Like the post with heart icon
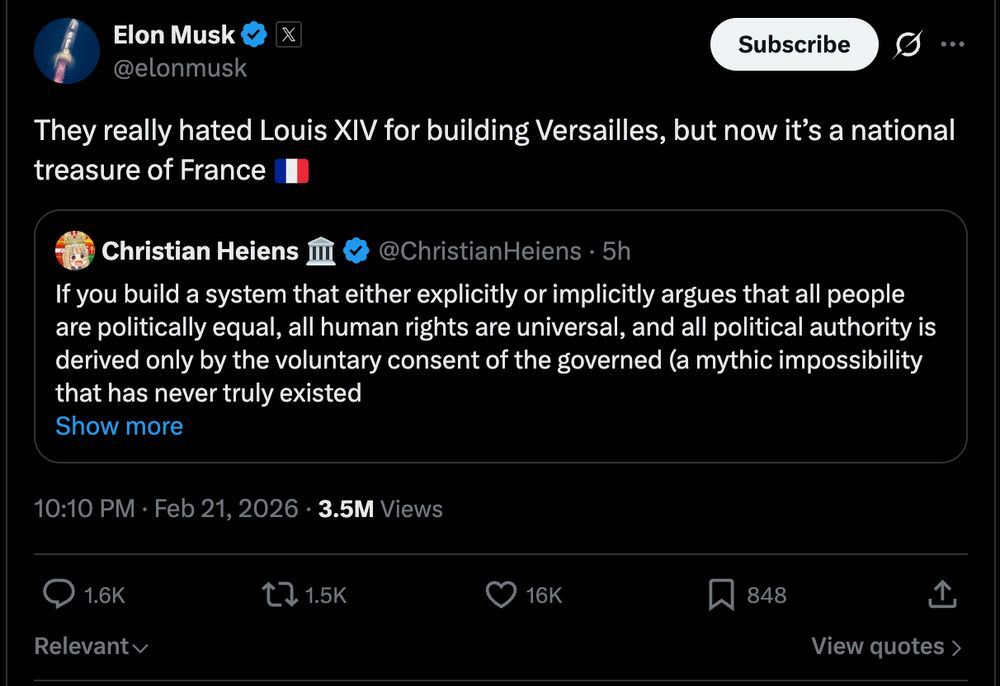The image size is (1000, 686). click(x=500, y=595)
